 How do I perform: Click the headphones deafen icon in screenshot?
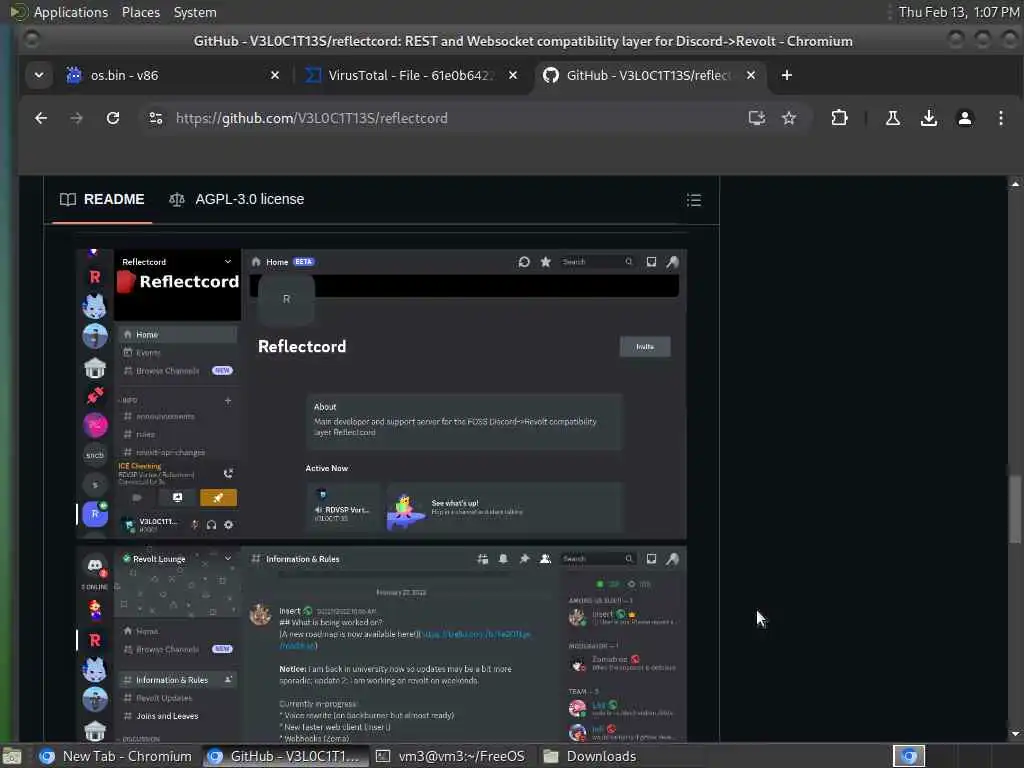(x=212, y=524)
